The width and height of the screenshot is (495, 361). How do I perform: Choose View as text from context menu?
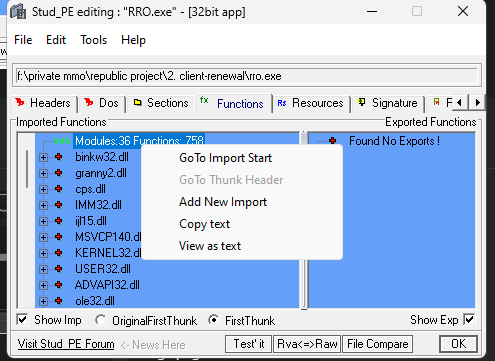coord(242,246)
